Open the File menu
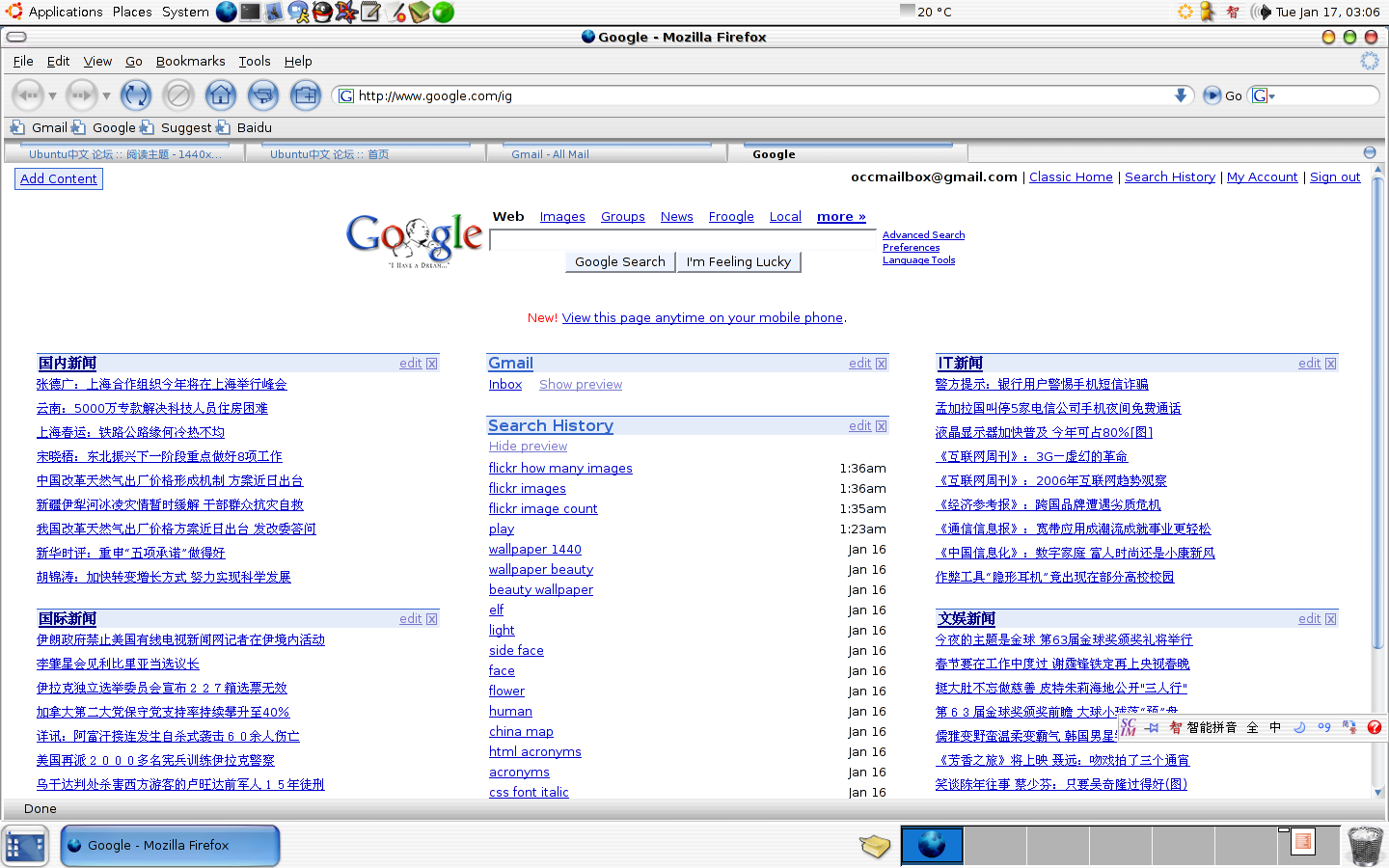 click(x=23, y=61)
